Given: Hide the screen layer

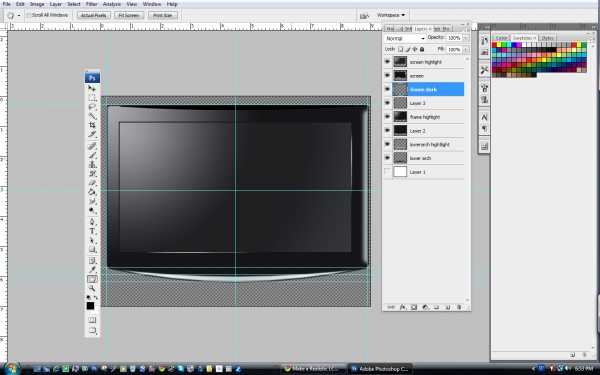Looking at the screenshot, I should point(387,75).
